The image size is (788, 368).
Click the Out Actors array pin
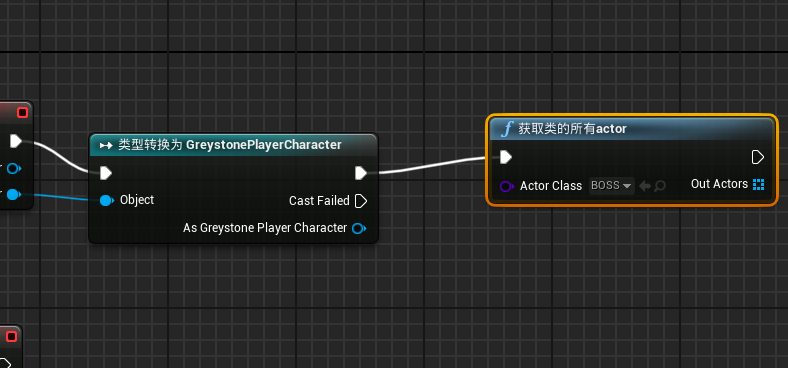tap(758, 185)
